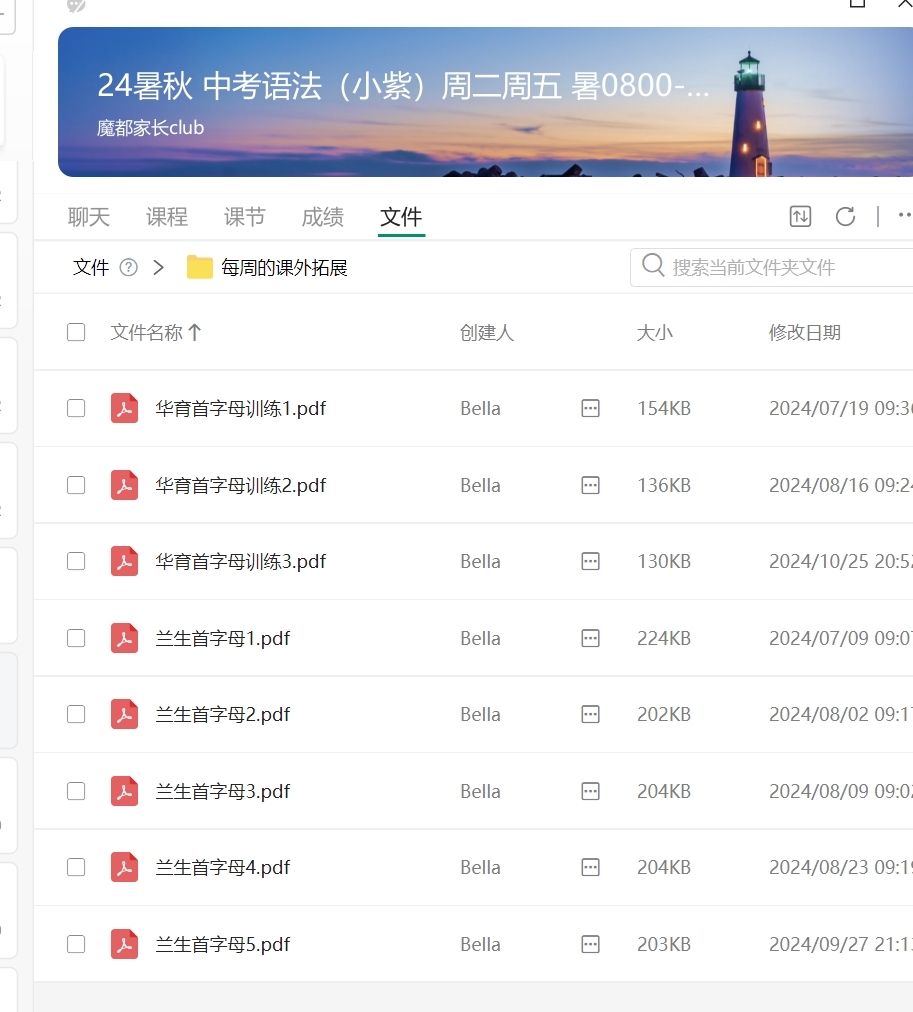The width and height of the screenshot is (913, 1012).
Task: Open more options for 兰生首字母3.pdf
Action: pyautogui.click(x=590, y=791)
